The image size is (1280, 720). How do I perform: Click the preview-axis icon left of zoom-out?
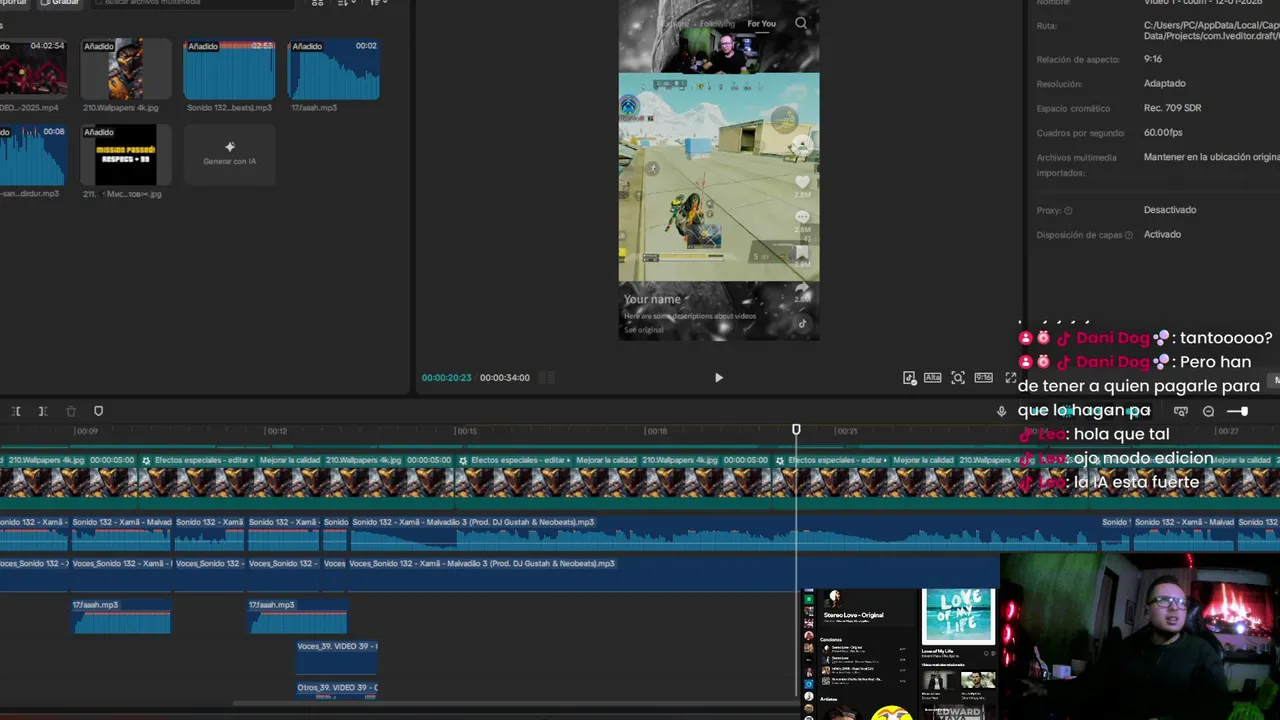[x=1181, y=411]
